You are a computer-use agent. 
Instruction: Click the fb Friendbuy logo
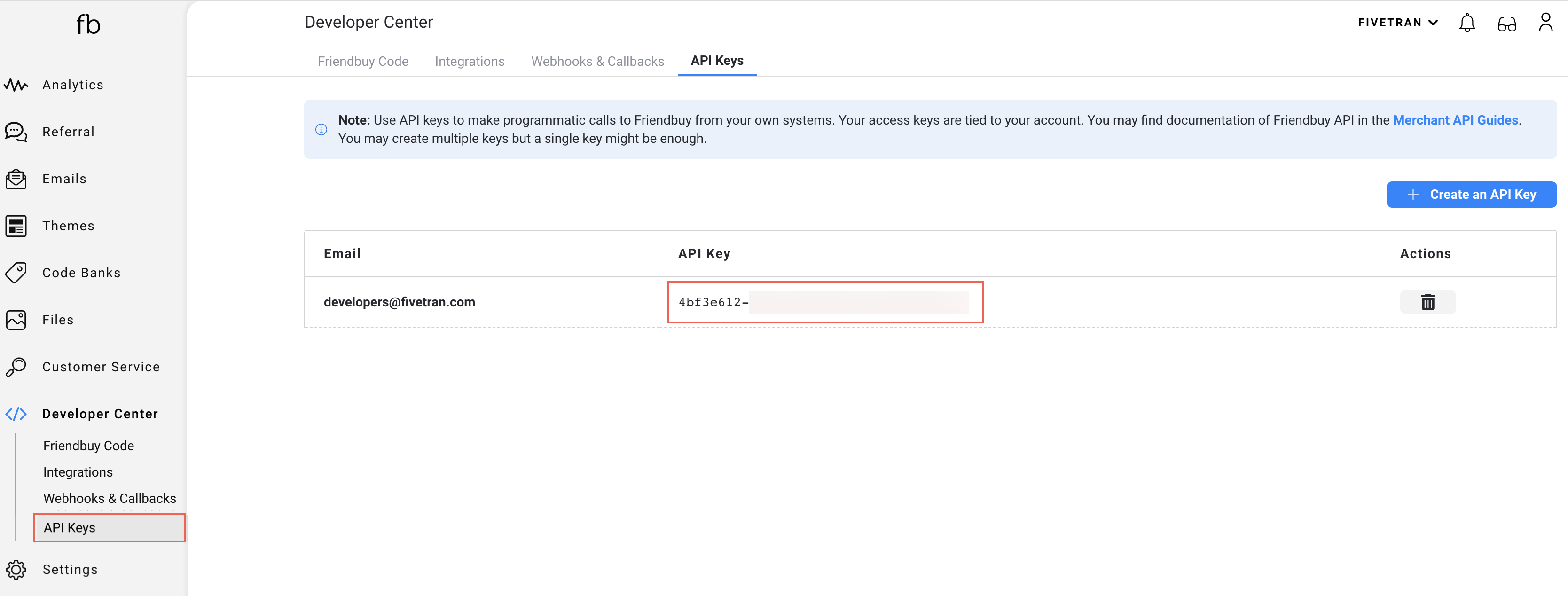point(89,25)
